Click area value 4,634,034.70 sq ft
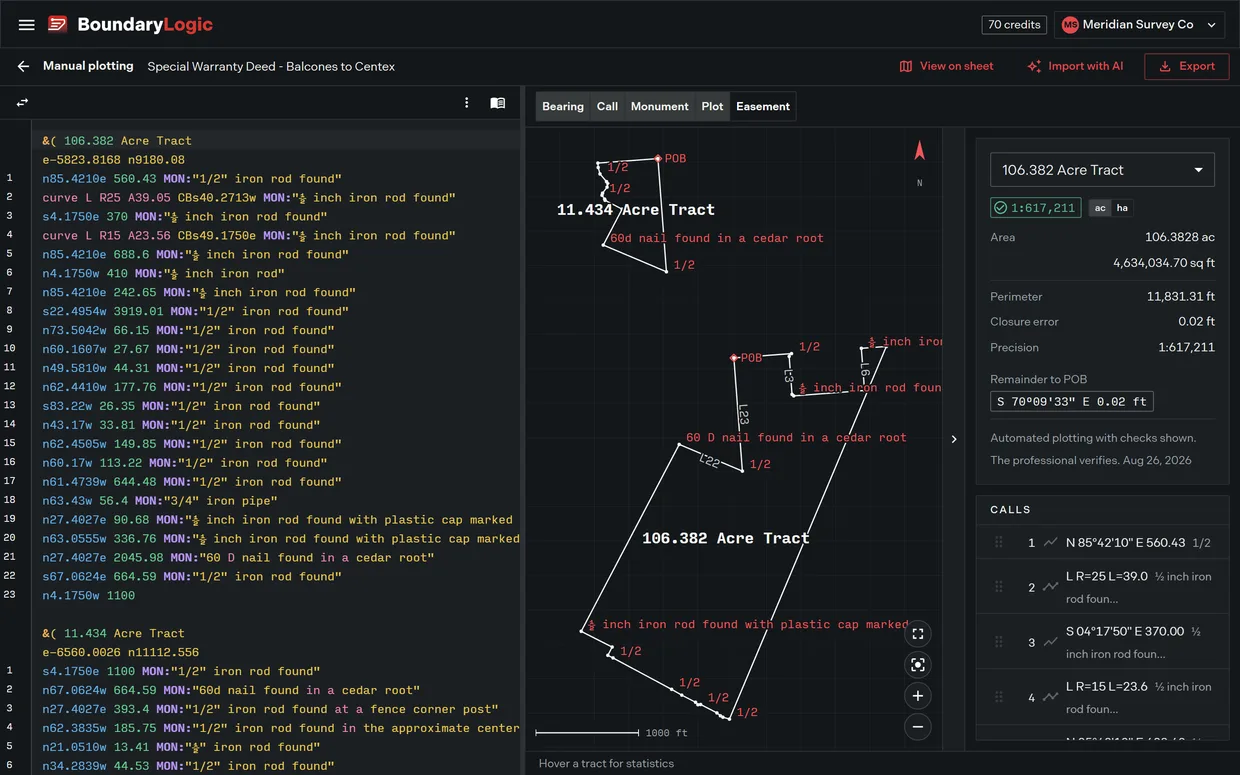 point(1164,263)
